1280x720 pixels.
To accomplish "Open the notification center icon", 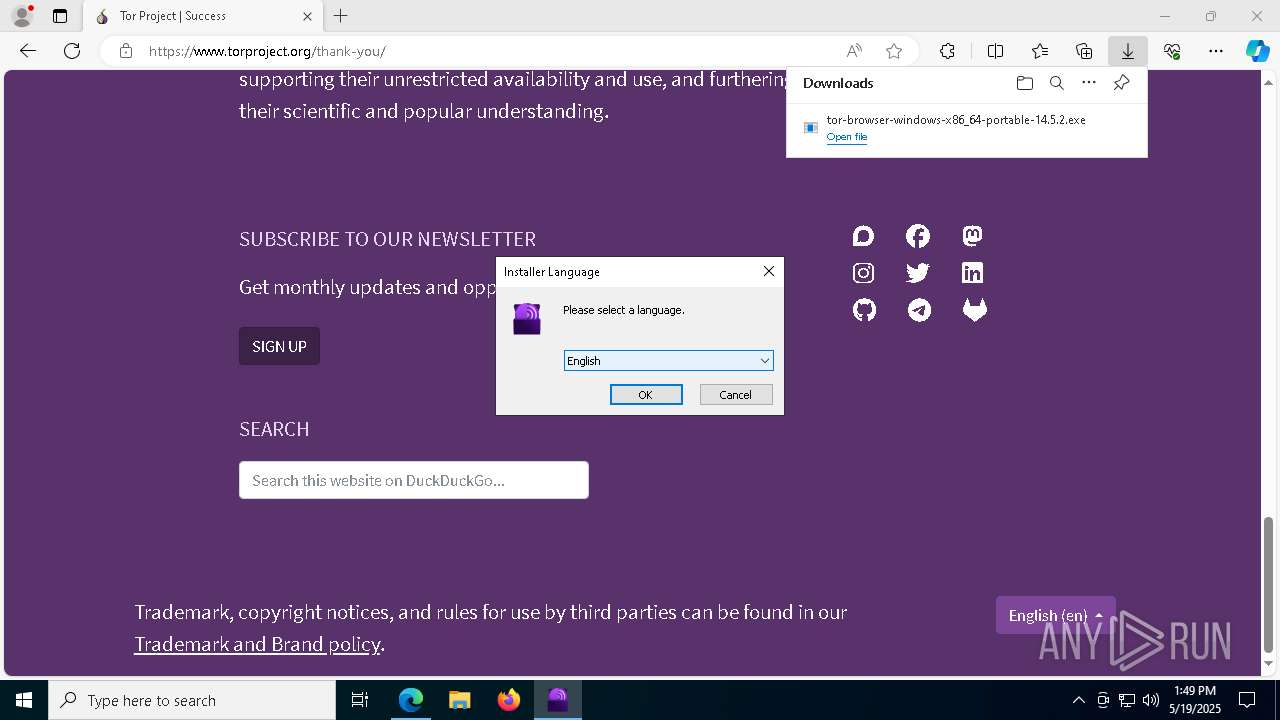I will (x=1247, y=700).
